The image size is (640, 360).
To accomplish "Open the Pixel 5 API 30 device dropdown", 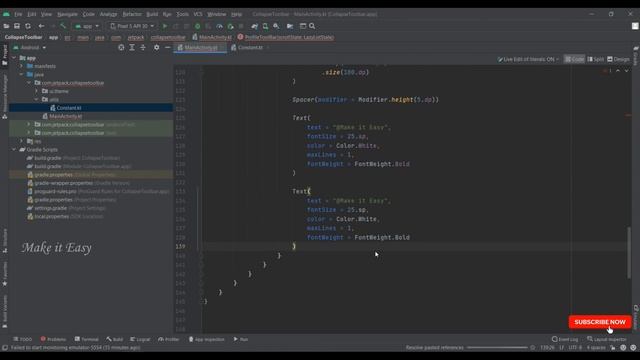I will click(x=132, y=26).
